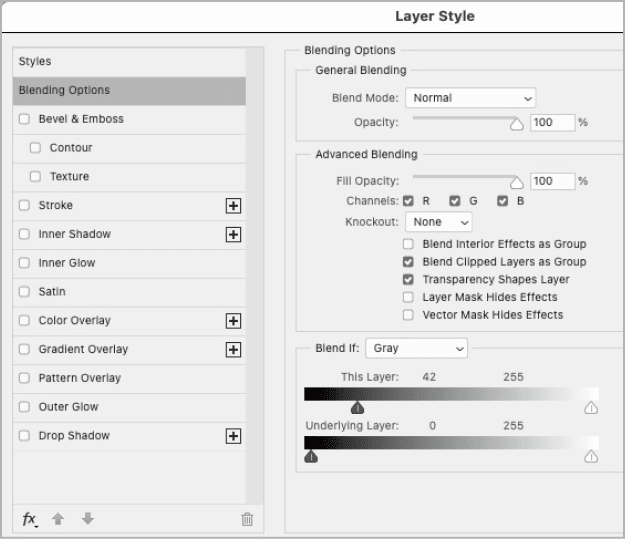The height and width of the screenshot is (539, 625).
Task: Expand the Blend If Gray dropdown
Action: coord(416,348)
